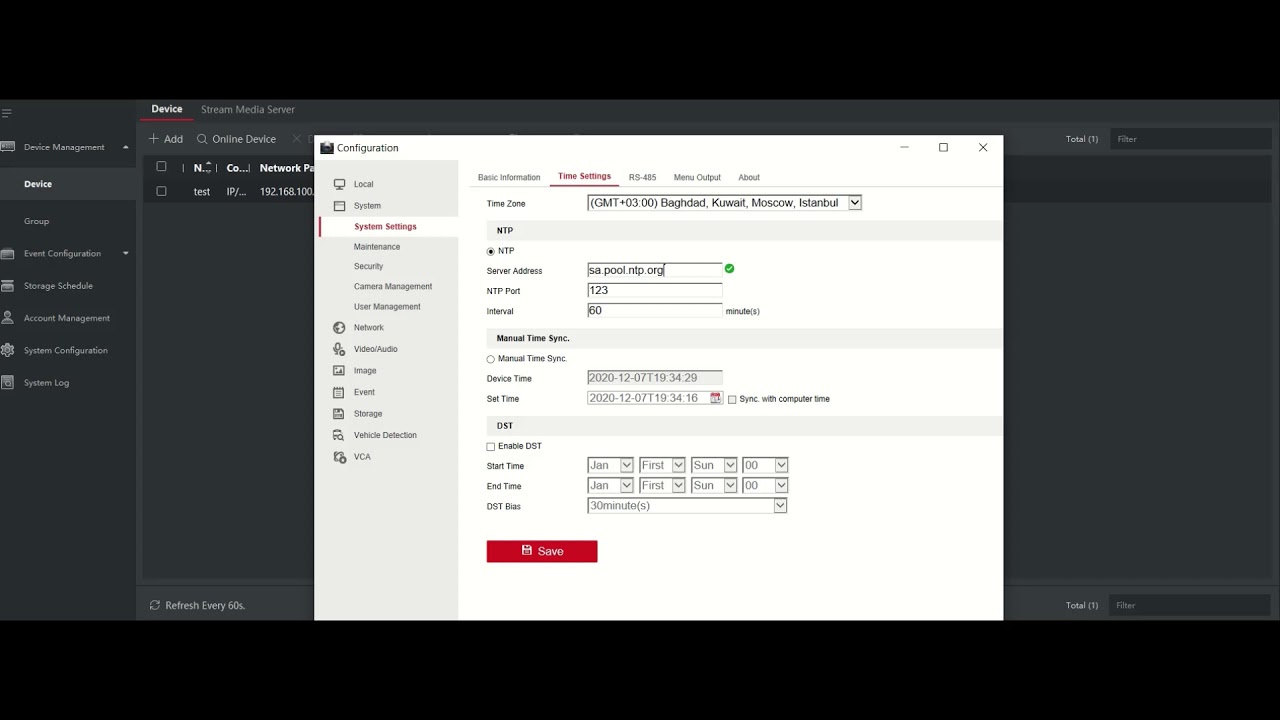Open the Basic Information tab
The height and width of the screenshot is (720, 1280).
(x=509, y=177)
